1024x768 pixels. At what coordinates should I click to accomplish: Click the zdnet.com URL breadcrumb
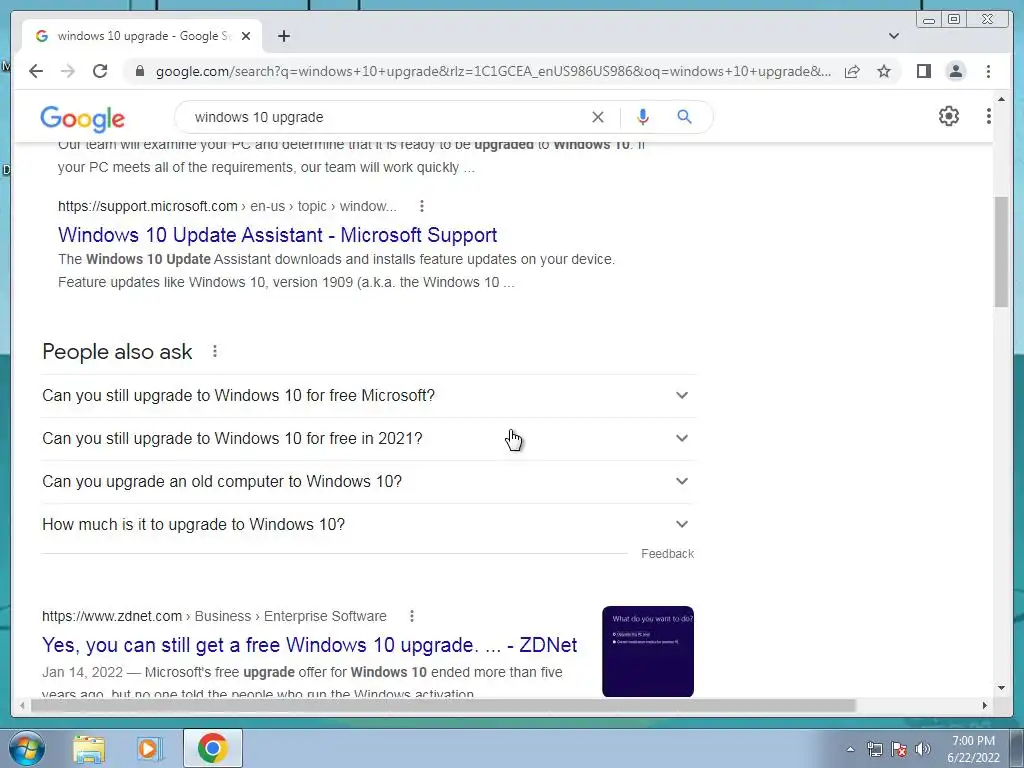(214, 616)
